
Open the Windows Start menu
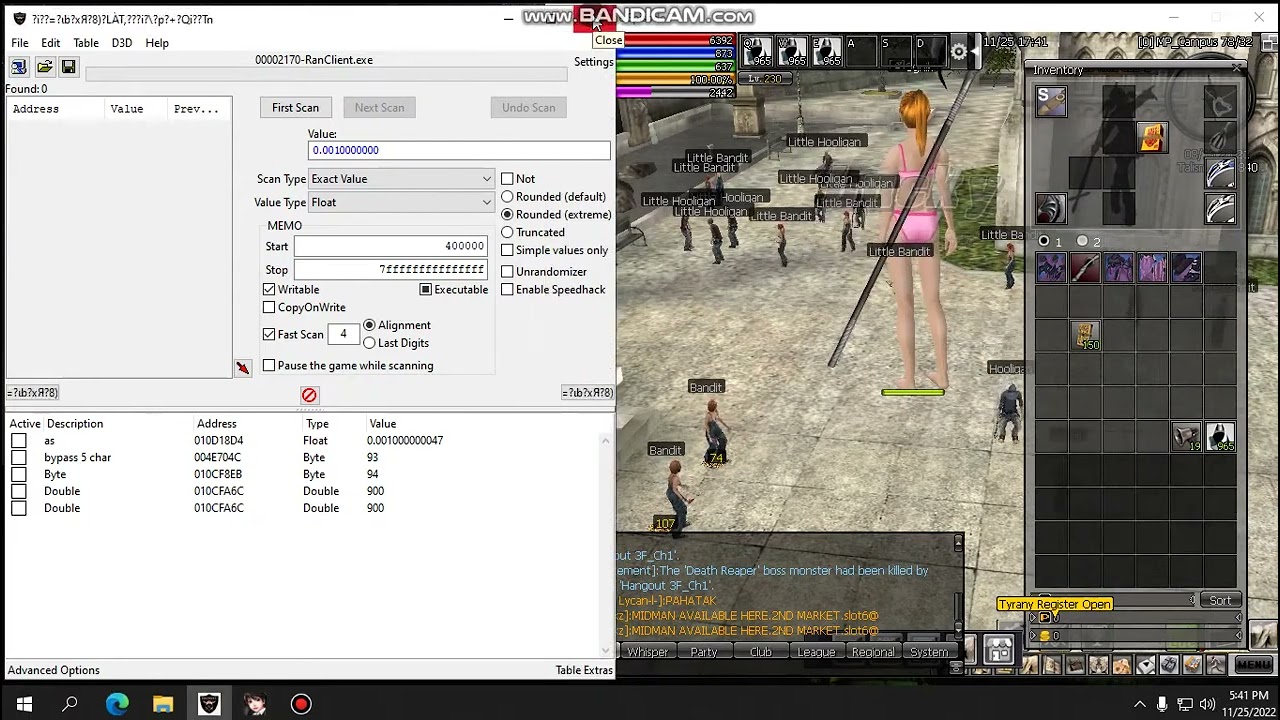[24, 704]
